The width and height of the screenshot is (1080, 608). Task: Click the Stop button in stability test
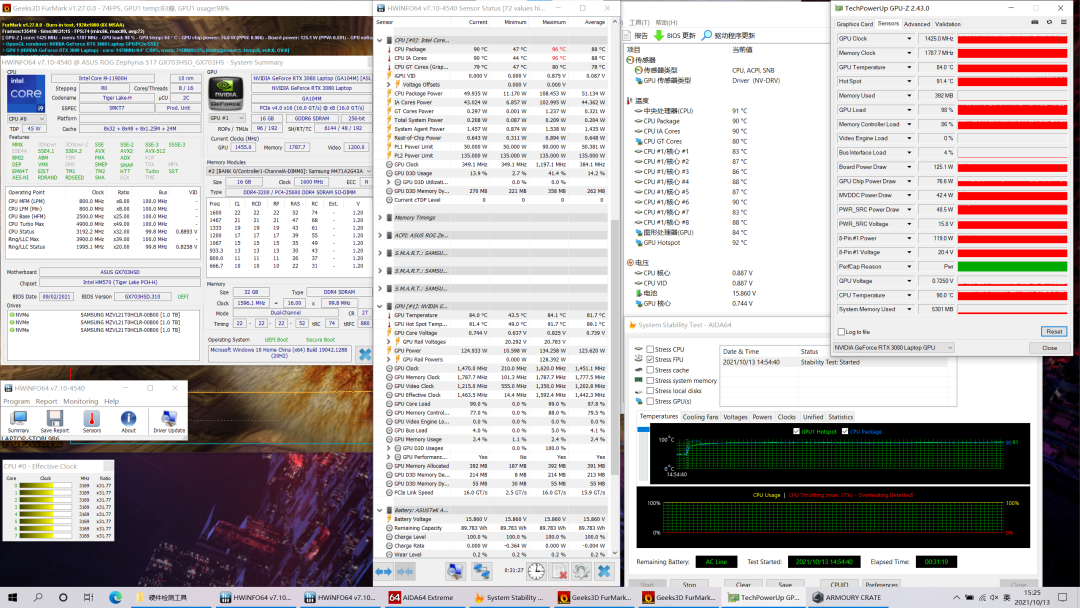[x=689, y=584]
